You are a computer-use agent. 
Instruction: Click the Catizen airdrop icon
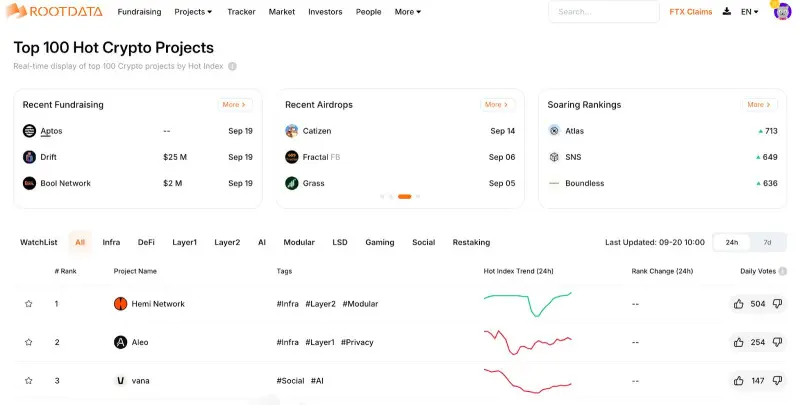291,131
